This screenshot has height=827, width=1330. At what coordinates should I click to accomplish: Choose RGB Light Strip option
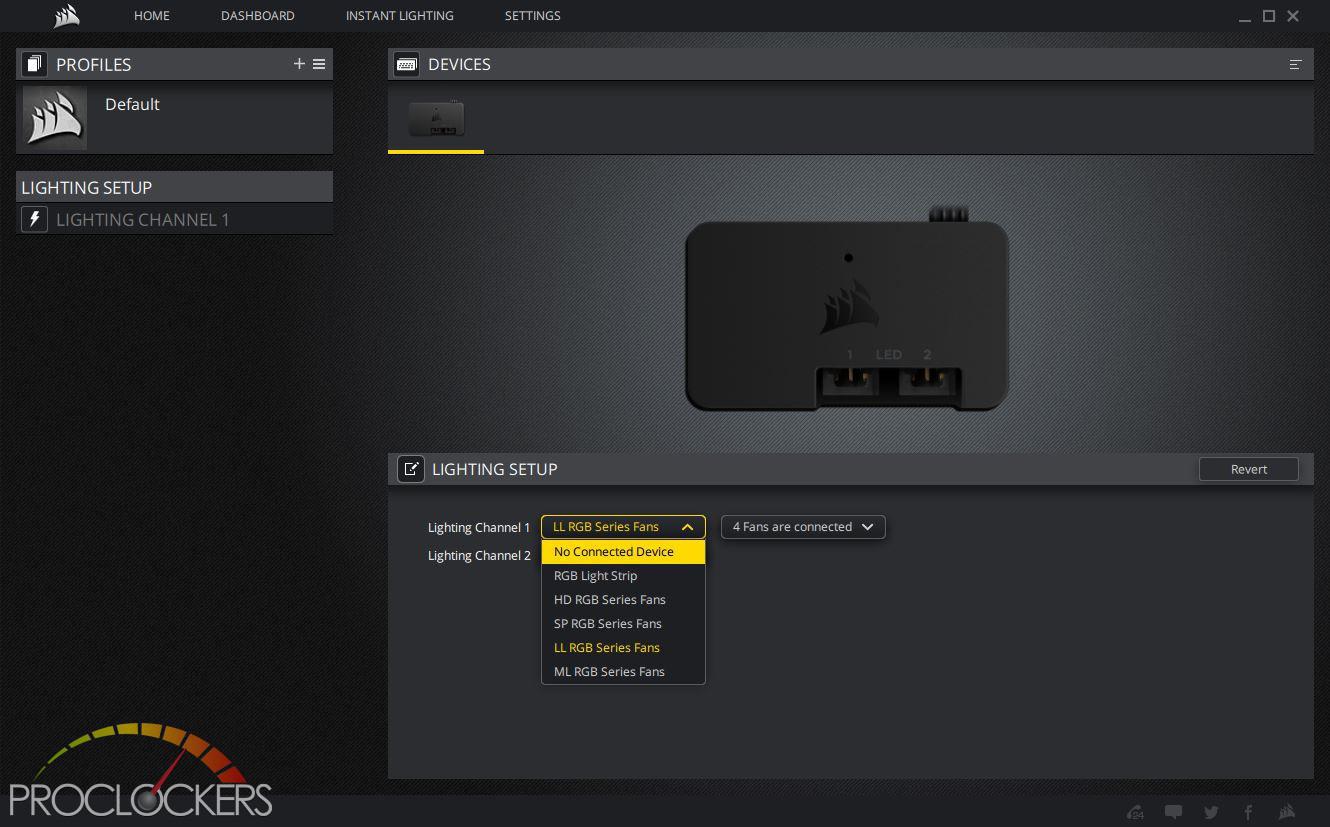(x=623, y=576)
